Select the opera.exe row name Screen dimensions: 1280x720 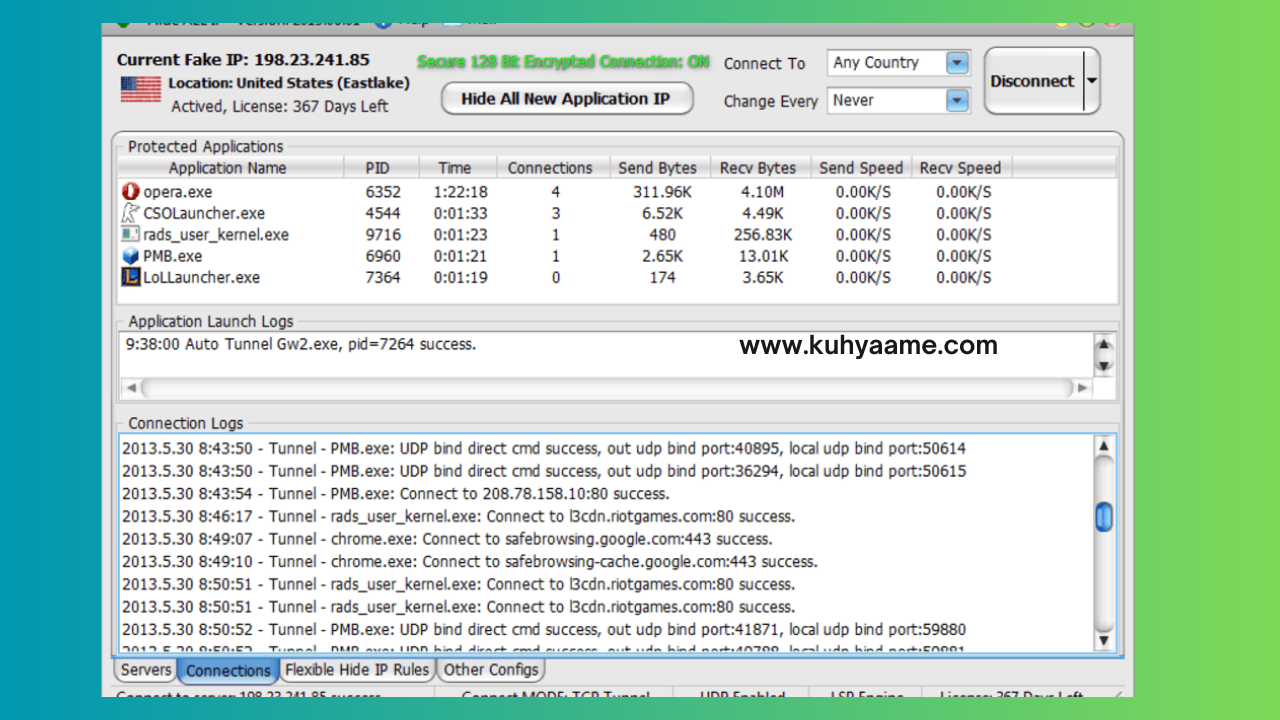178,192
